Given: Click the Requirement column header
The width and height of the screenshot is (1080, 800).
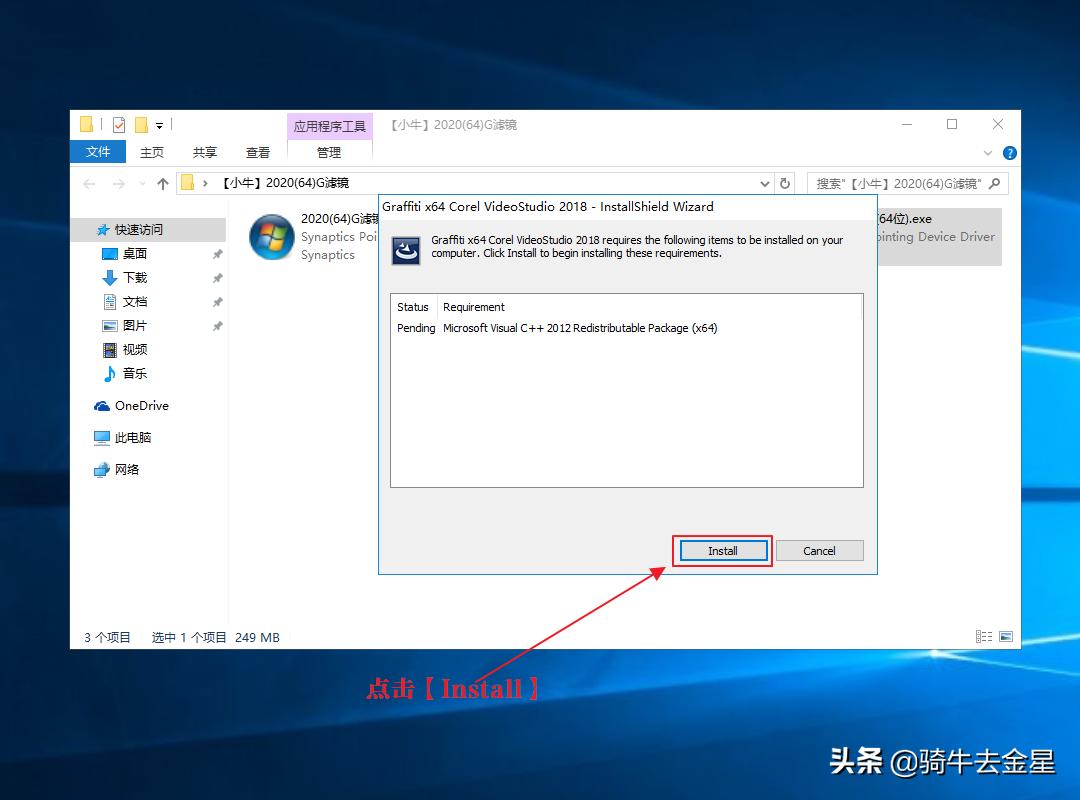Looking at the screenshot, I should tap(474, 307).
